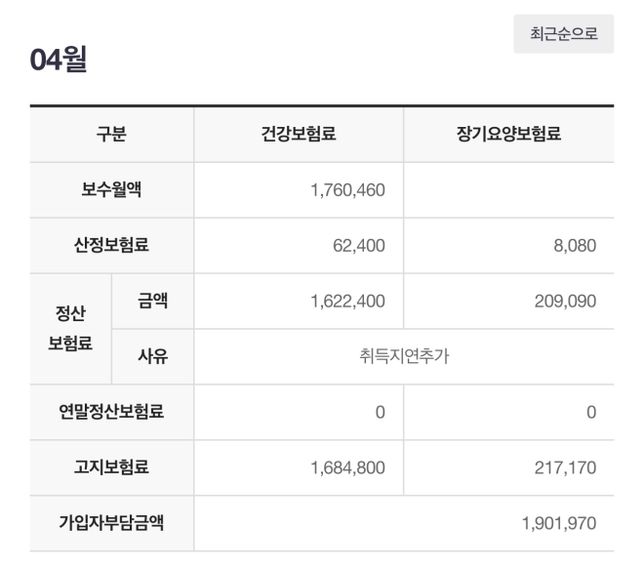The image size is (644, 567).
Task: Select the 연말정산보험료 row label
Action: 111,411
